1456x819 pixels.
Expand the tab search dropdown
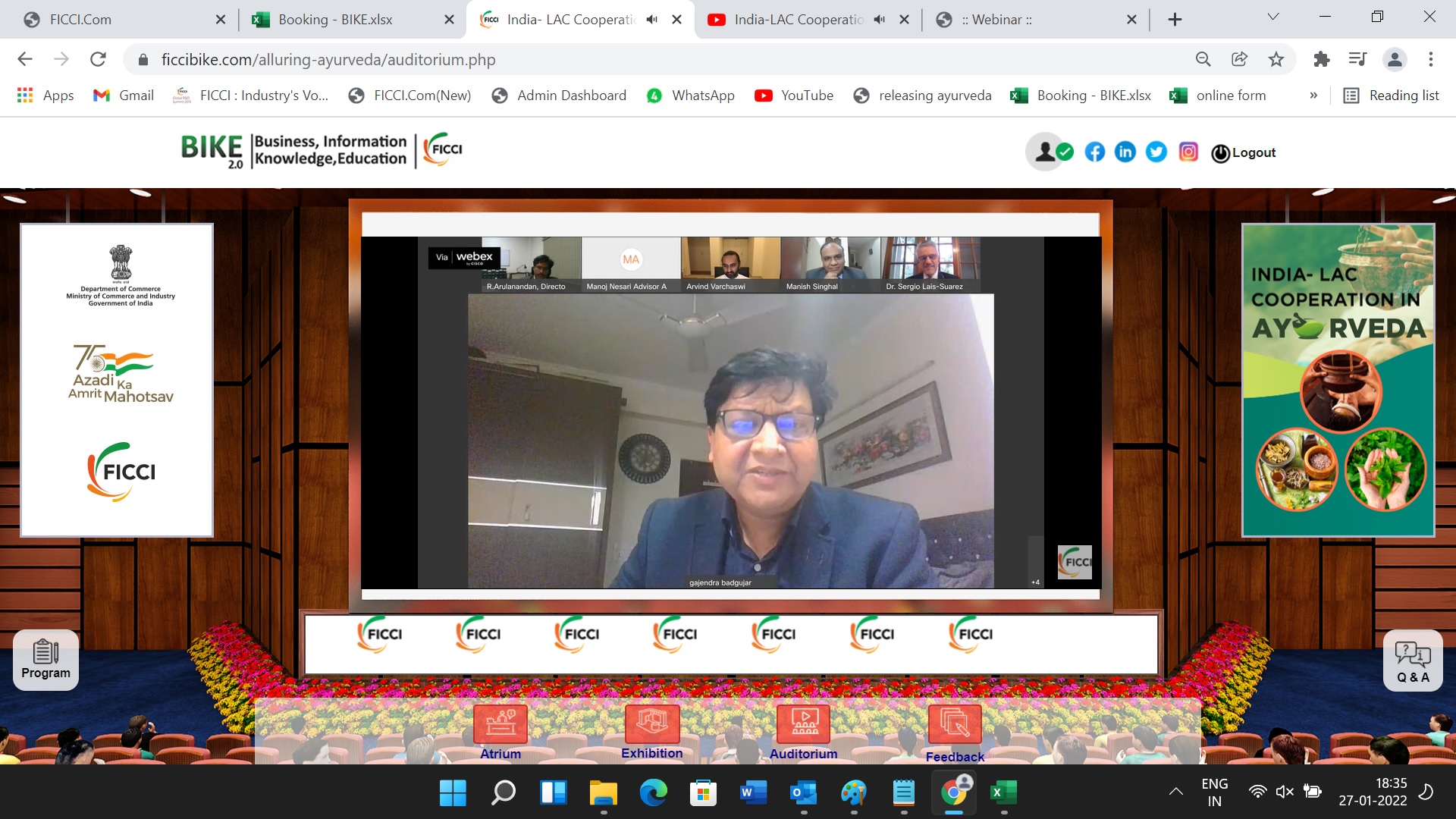pyautogui.click(x=1273, y=17)
